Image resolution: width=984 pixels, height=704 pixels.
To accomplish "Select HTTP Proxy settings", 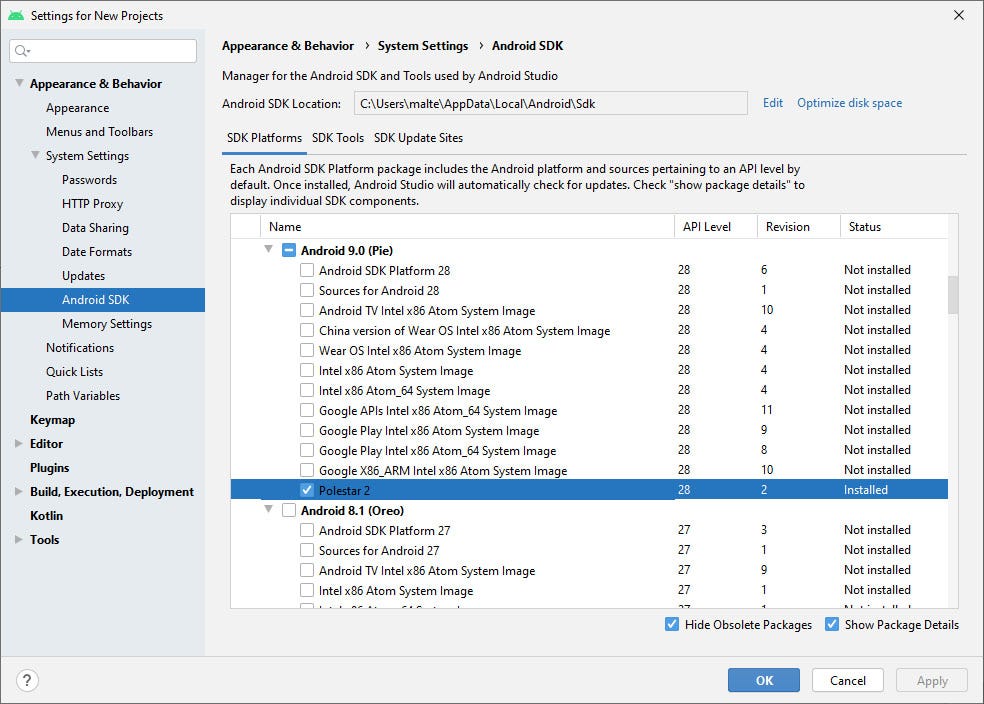I will (92, 204).
